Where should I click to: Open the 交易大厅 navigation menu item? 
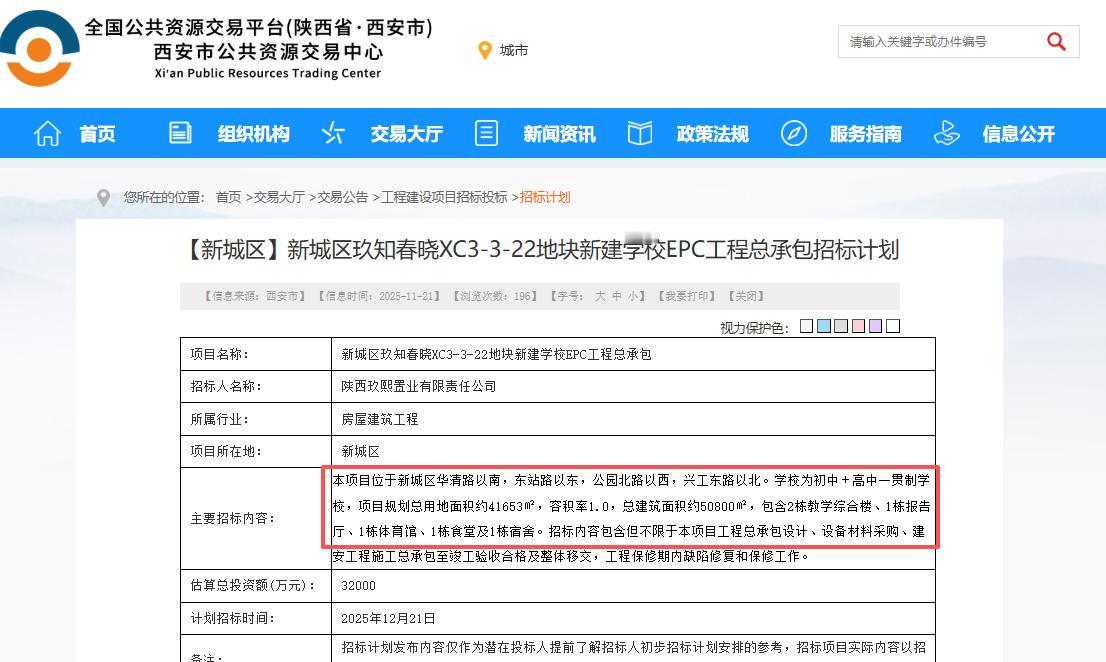[x=406, y=133]
